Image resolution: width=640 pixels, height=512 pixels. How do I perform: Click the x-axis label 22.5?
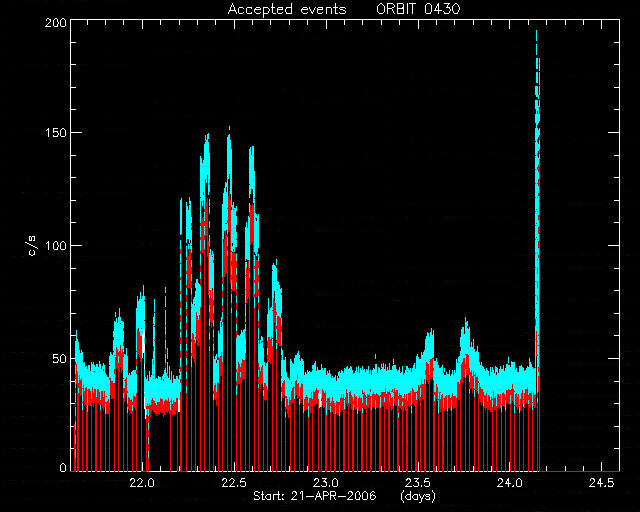[x=234, y=483]
